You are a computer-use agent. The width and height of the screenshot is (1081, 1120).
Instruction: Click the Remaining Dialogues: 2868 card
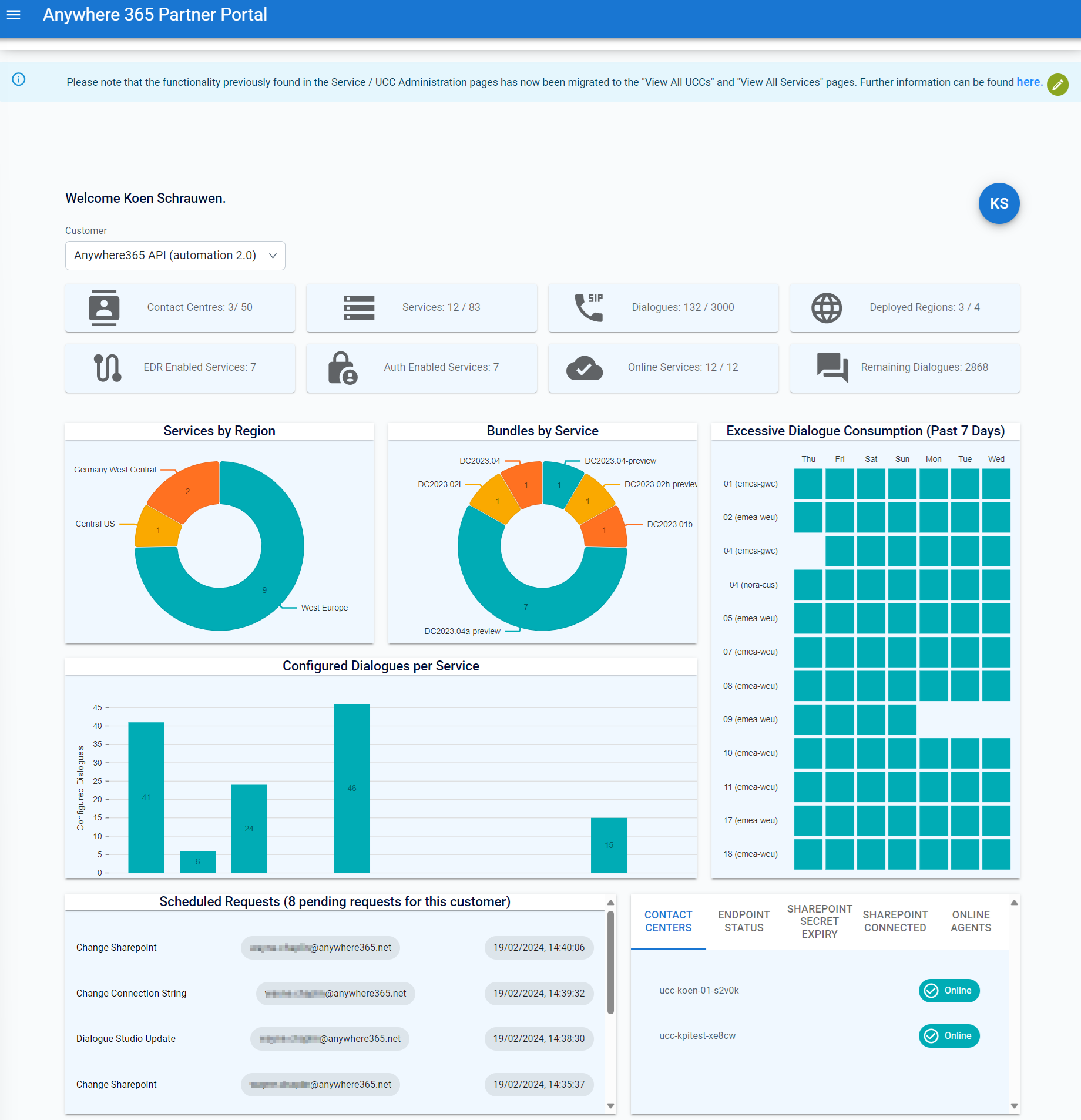click(x=905, y=368)
